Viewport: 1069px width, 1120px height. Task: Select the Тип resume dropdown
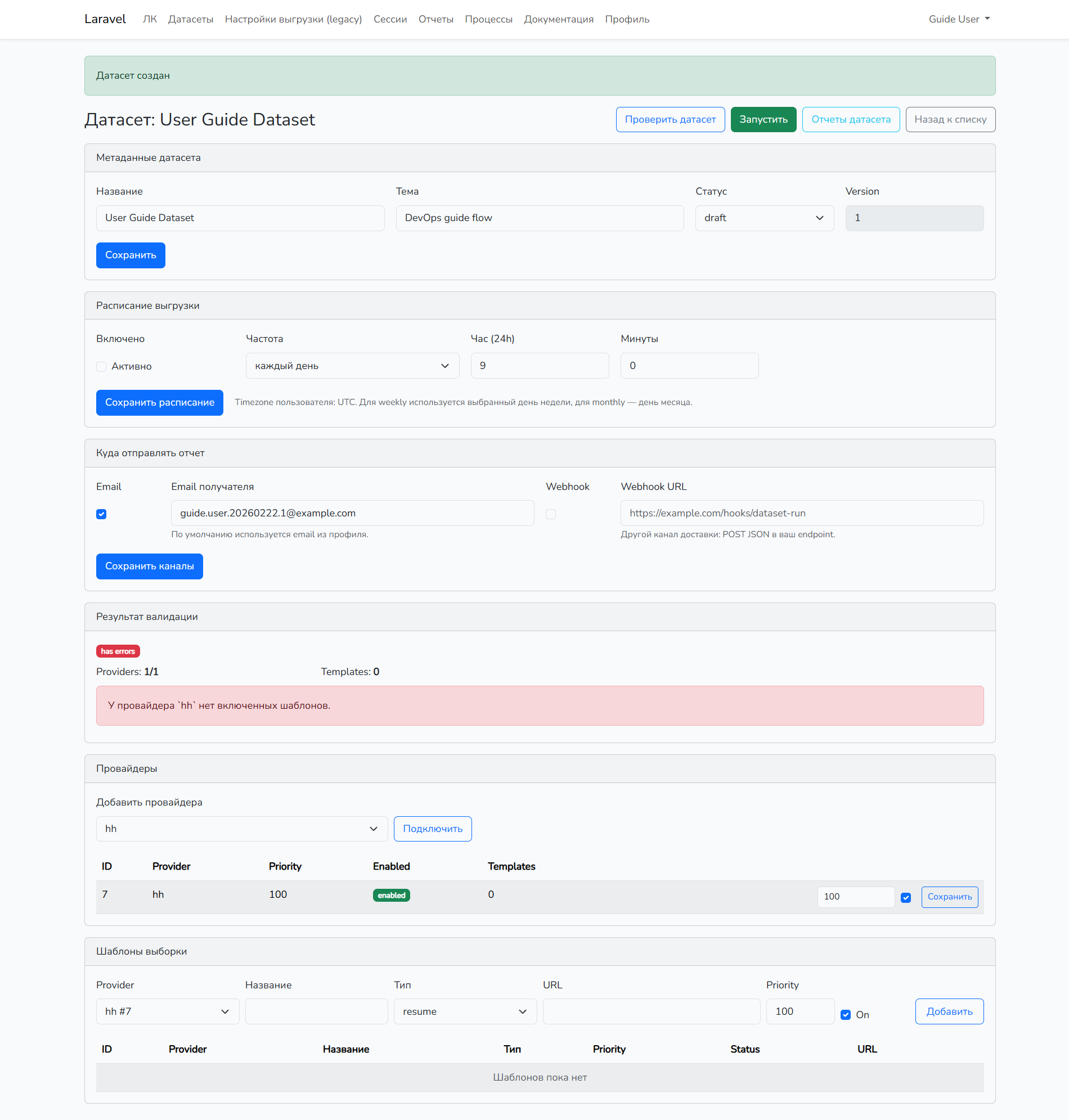tap(464, 1011)
